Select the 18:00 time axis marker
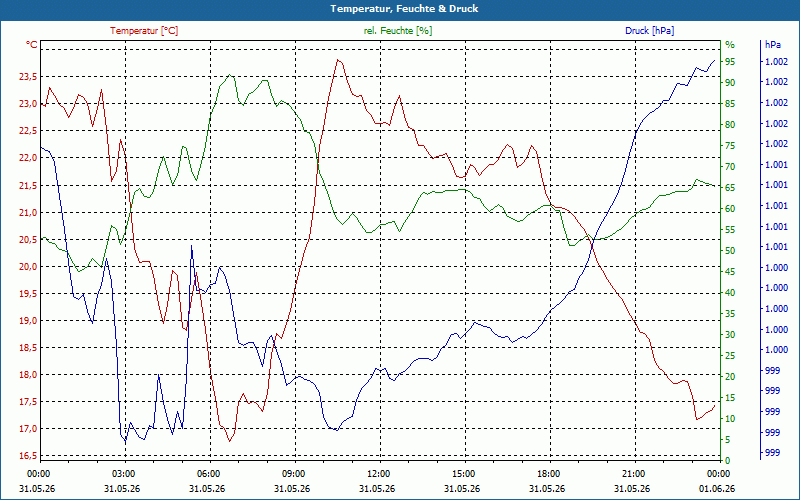 point(549,473)
